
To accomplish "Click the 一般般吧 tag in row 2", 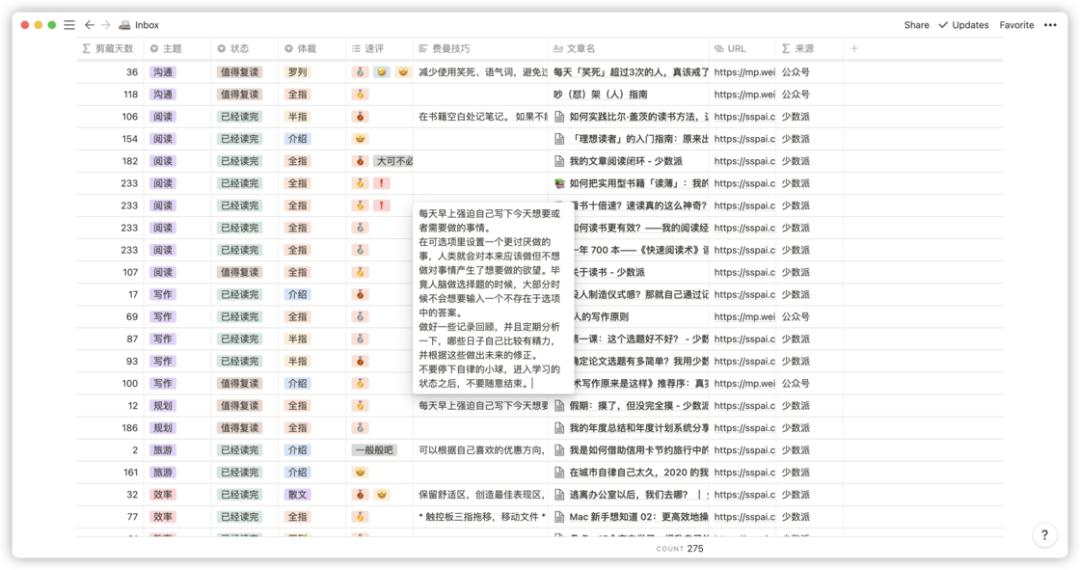I will point(374,450).
